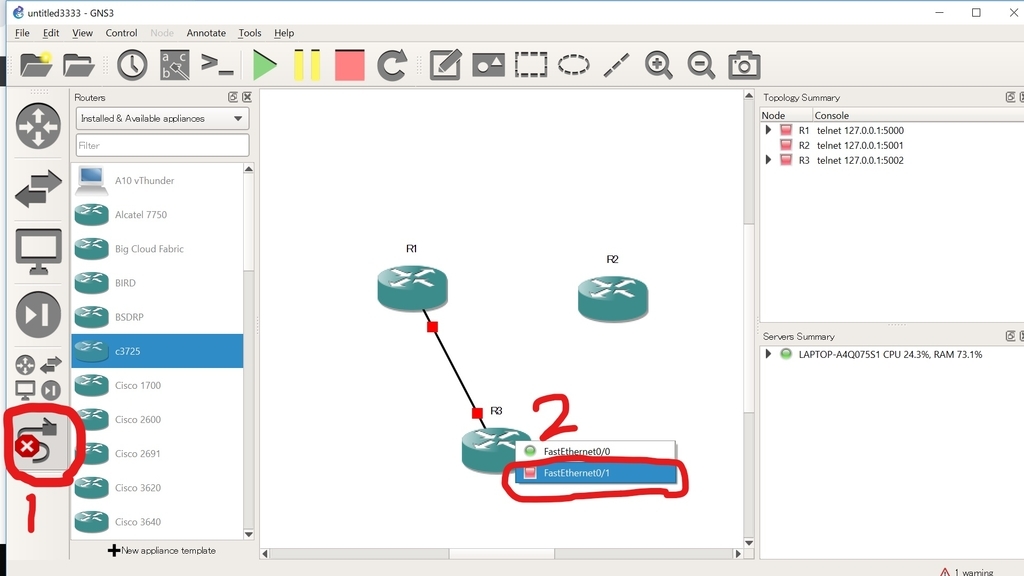Browse end devices monitor icon
Viewport: 1024px width, 576px height.
click(x=38, y=251)
